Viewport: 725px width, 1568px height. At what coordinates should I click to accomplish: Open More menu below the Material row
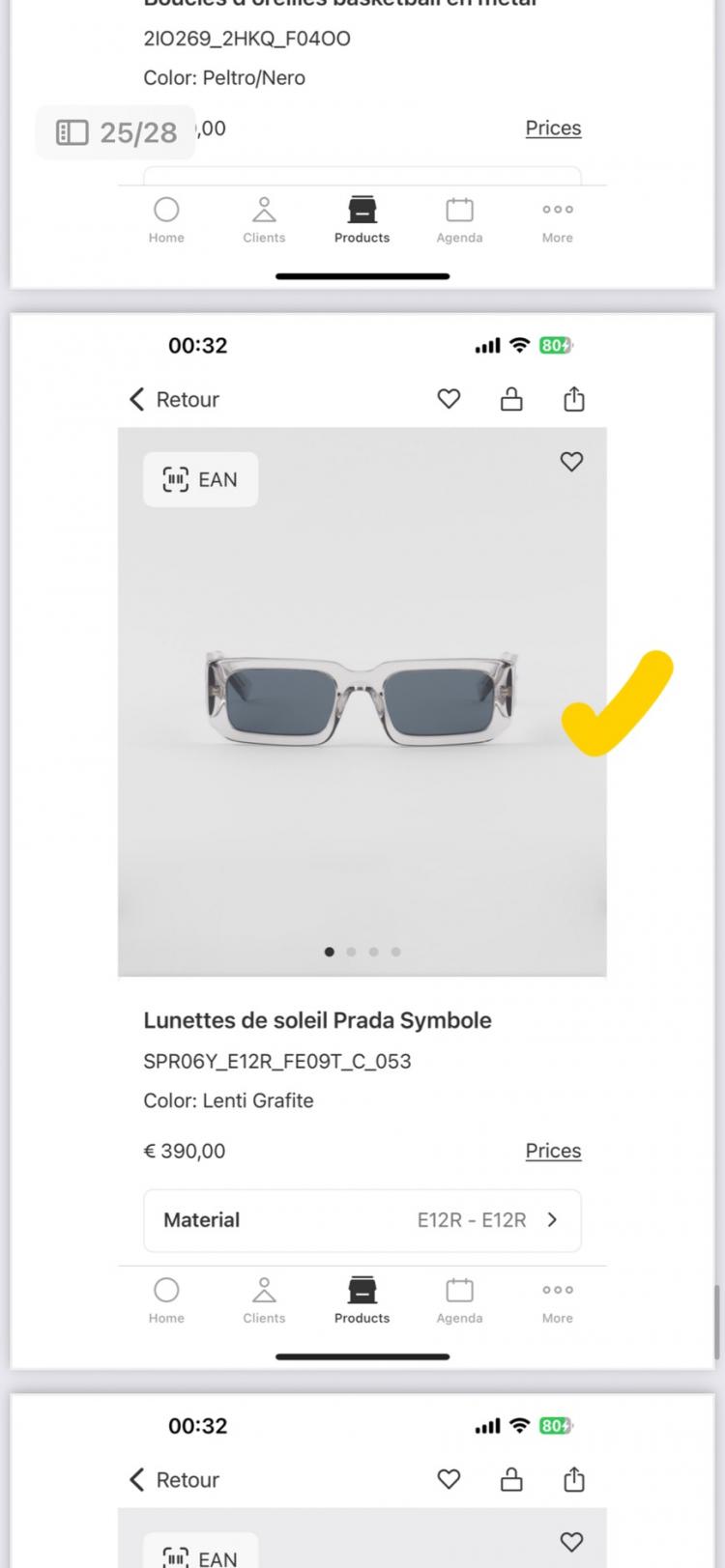557,1299
